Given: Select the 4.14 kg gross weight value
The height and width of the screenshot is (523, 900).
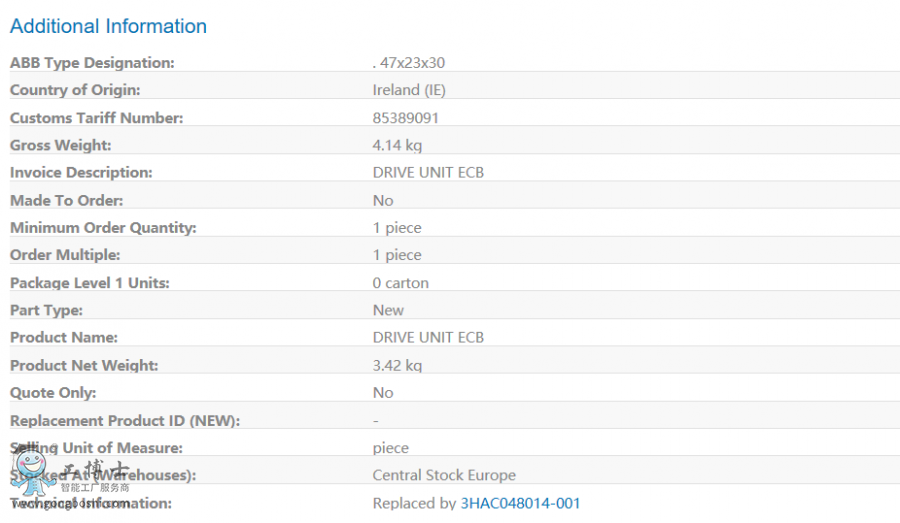Looking at the screenshot, I should (397, 145).
